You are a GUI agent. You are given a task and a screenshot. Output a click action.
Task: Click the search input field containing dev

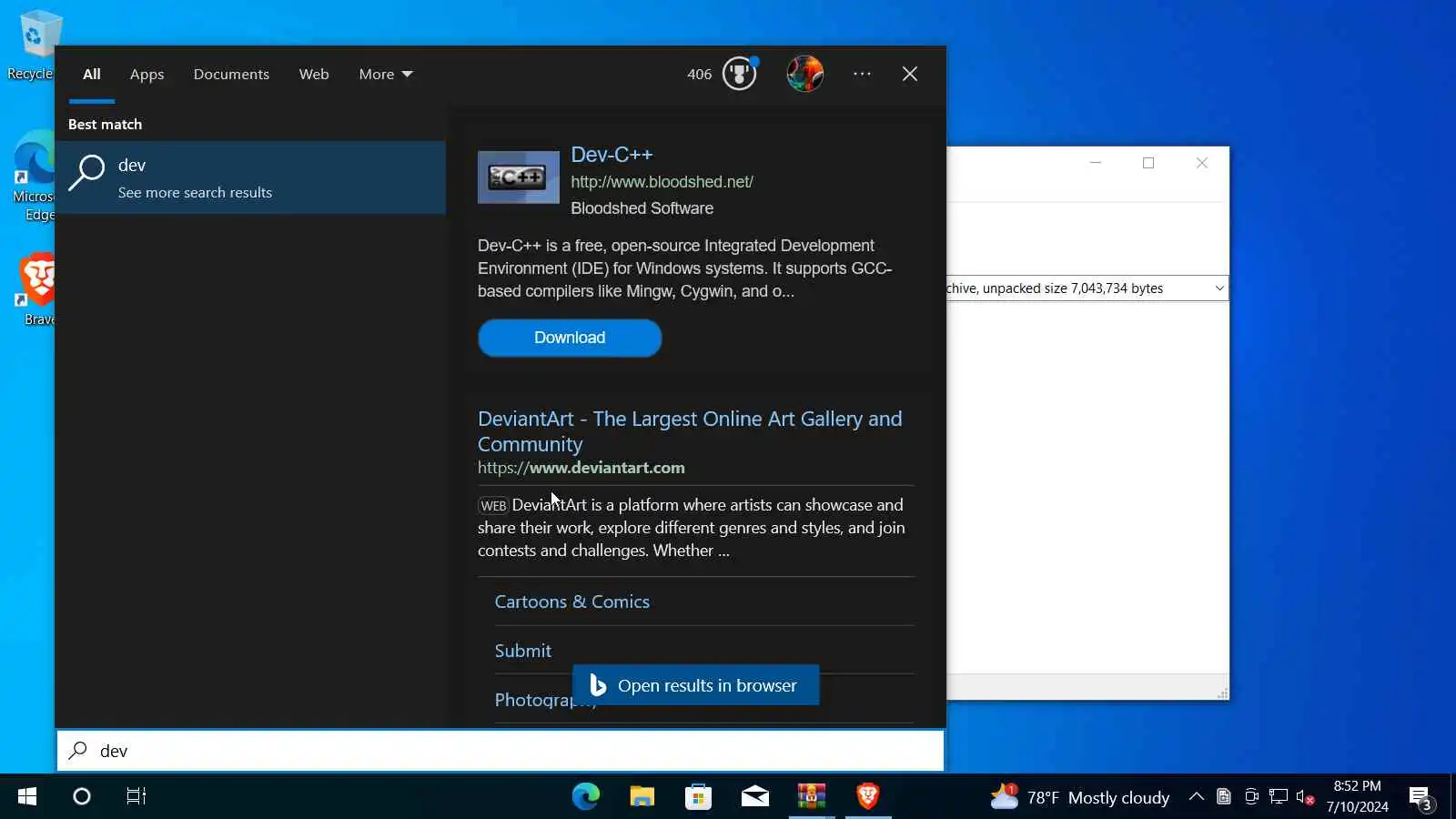[500, 751]
